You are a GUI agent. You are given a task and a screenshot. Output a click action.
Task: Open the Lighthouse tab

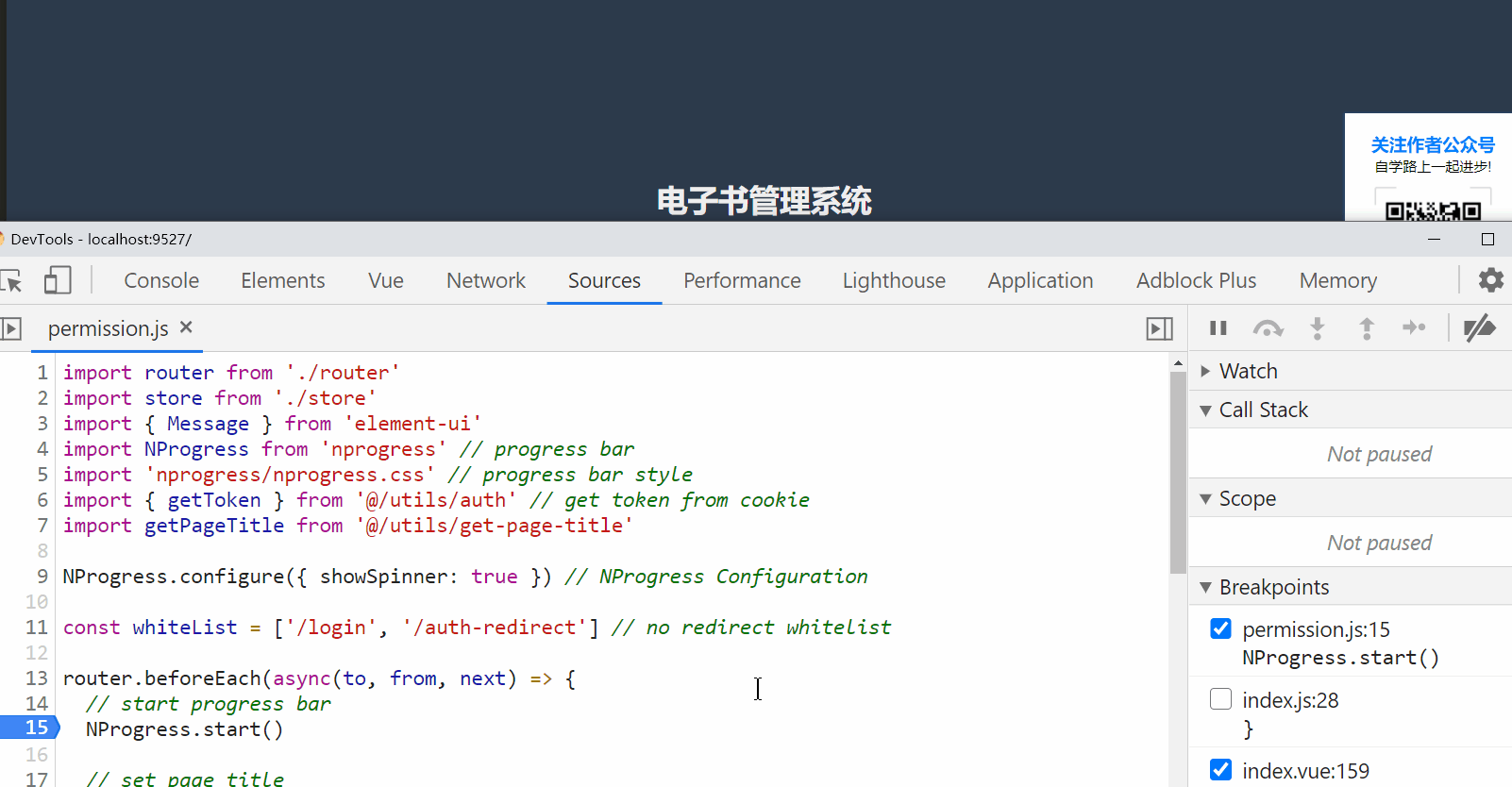click(894, 281)
